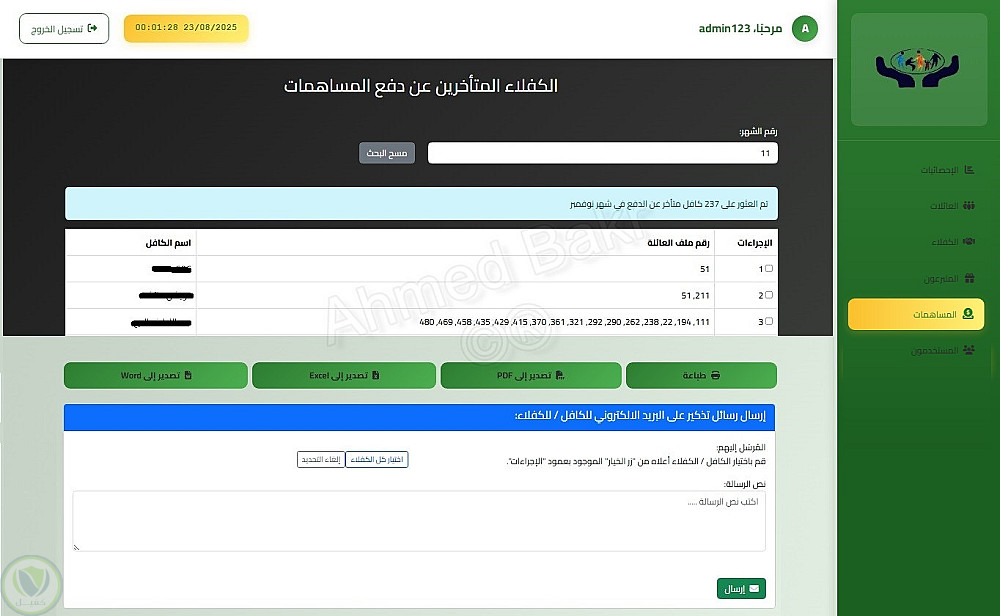1000x616 pixels.
Task: Tick the checkbox in row 3
Action: [x=768, y=321]
